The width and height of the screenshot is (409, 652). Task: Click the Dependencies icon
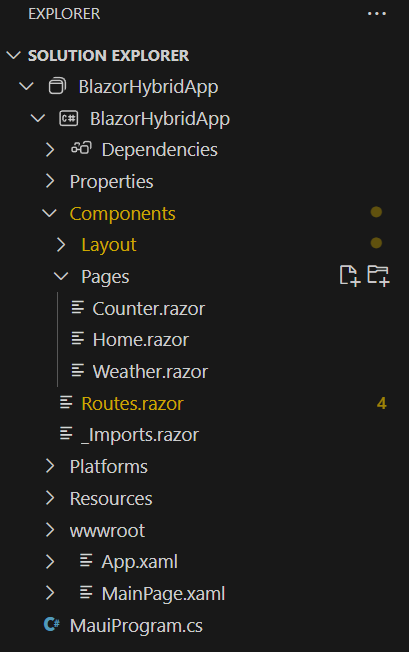(x=81, y=148)
